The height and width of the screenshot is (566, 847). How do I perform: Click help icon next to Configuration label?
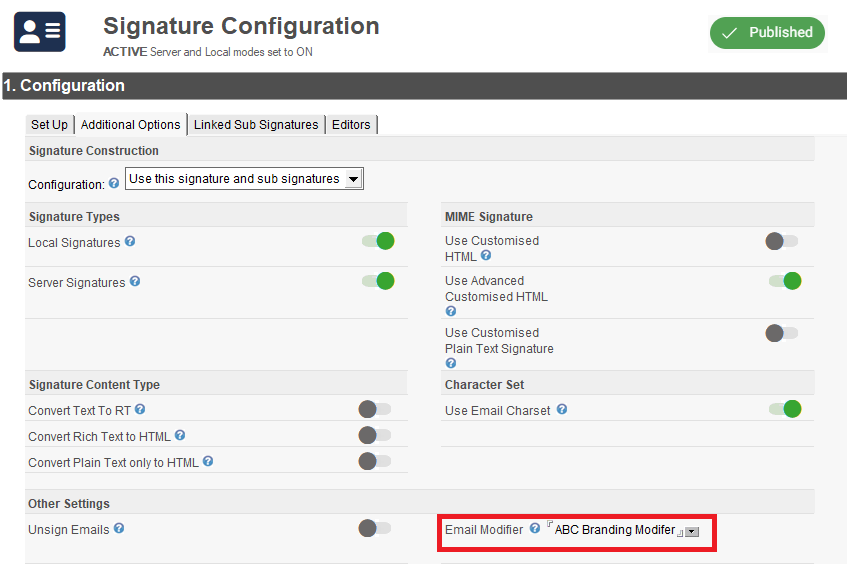[114, 184]
